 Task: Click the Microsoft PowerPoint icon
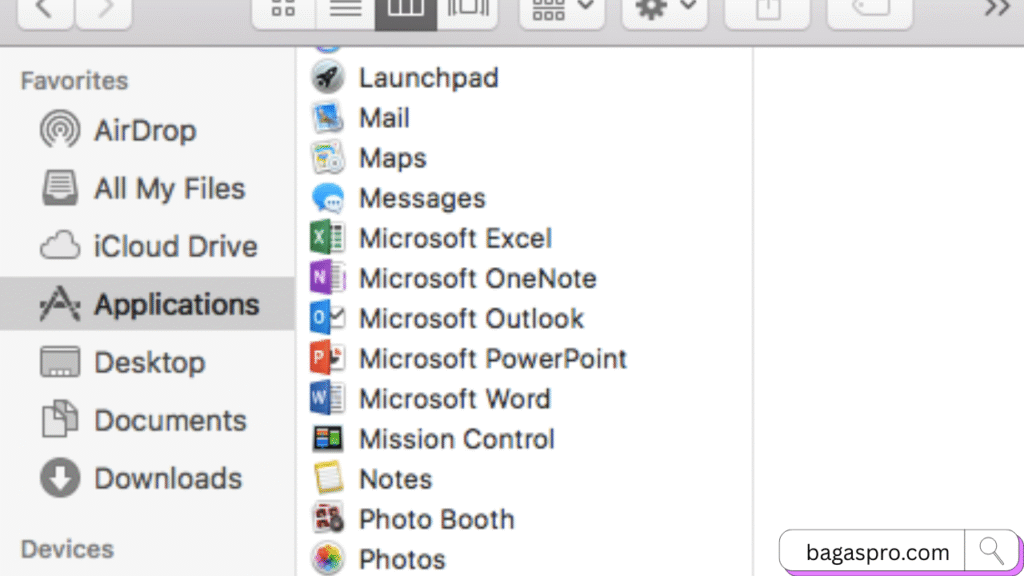[328, 358]
